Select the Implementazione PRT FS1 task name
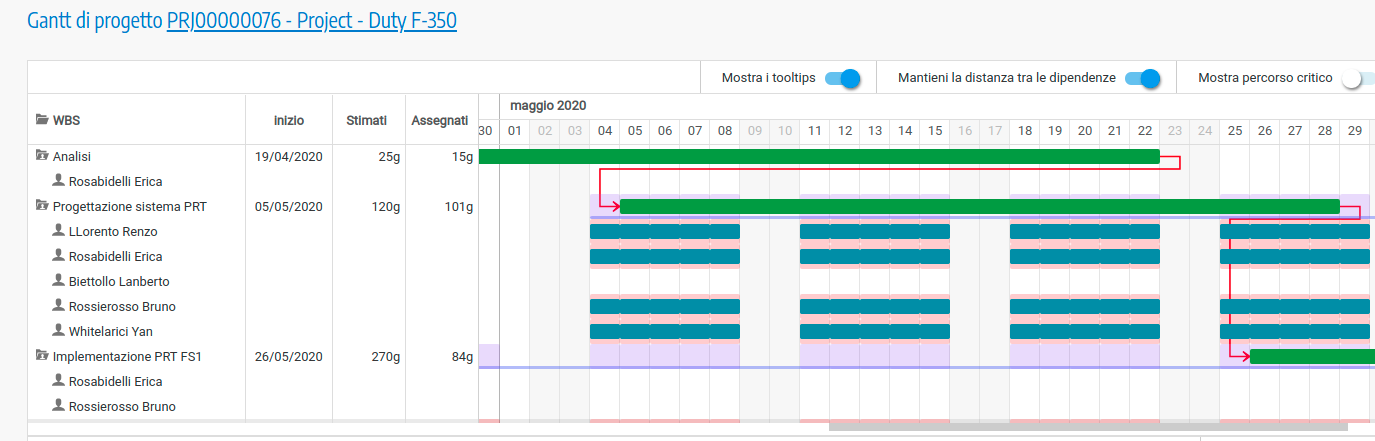The image size is (1375, 441). coord(127,356)
